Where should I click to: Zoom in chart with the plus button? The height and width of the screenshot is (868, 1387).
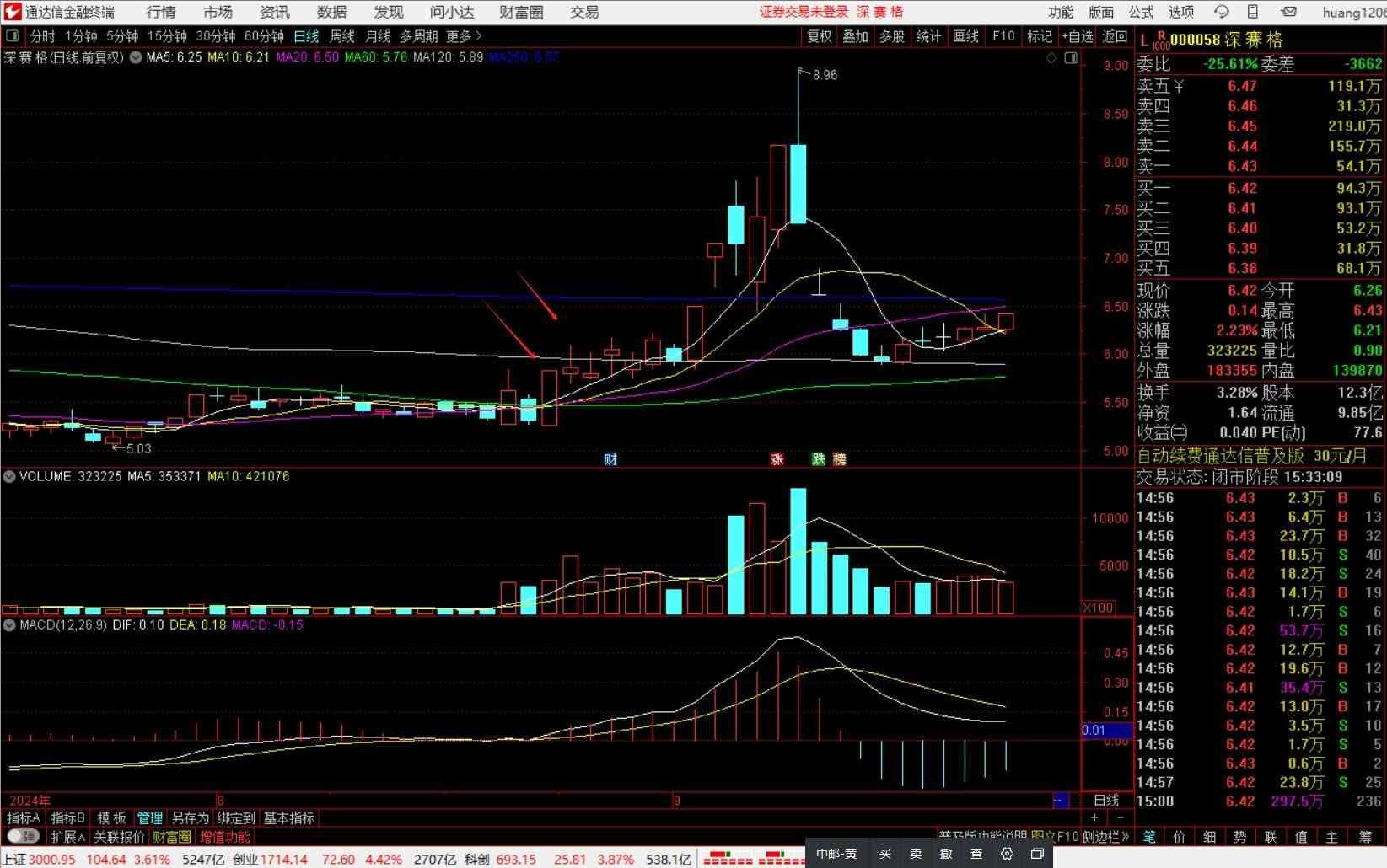(x=1094, y=817)
